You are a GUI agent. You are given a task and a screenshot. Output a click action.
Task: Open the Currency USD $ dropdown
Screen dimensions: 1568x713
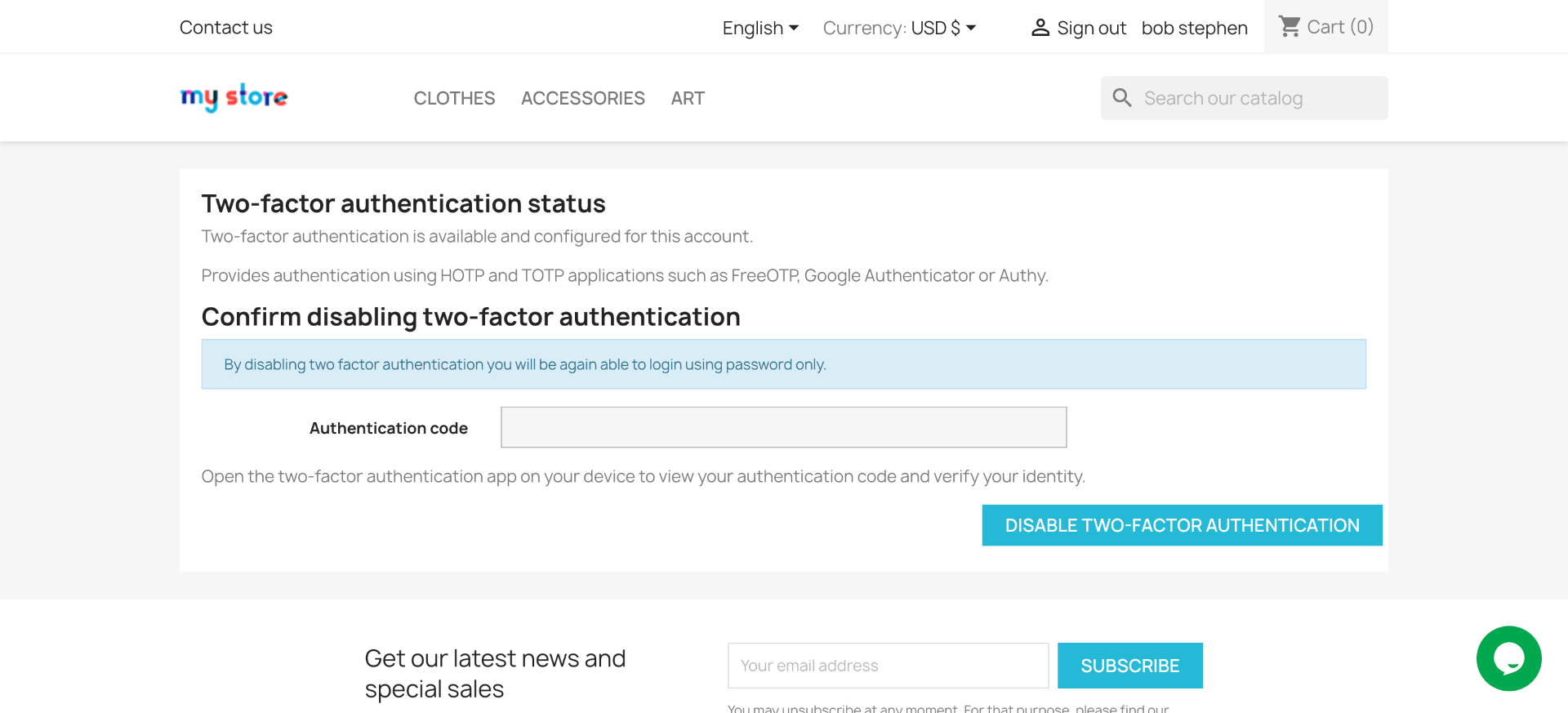944,28
